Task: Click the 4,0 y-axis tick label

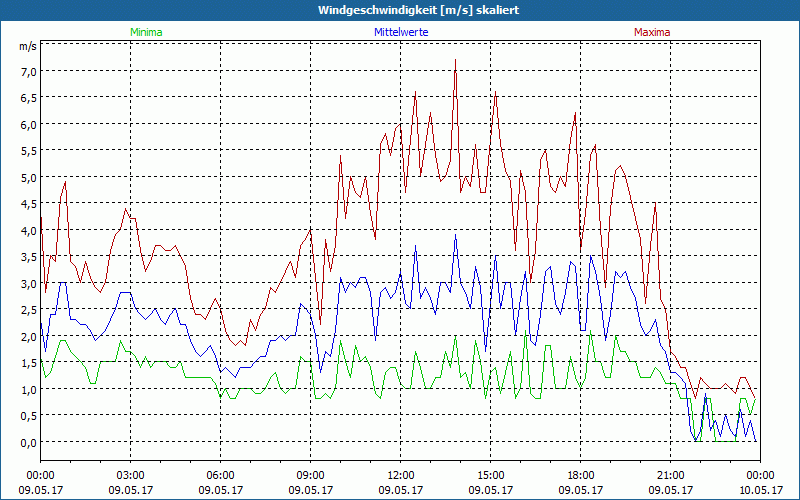Action: coord(27,230)
